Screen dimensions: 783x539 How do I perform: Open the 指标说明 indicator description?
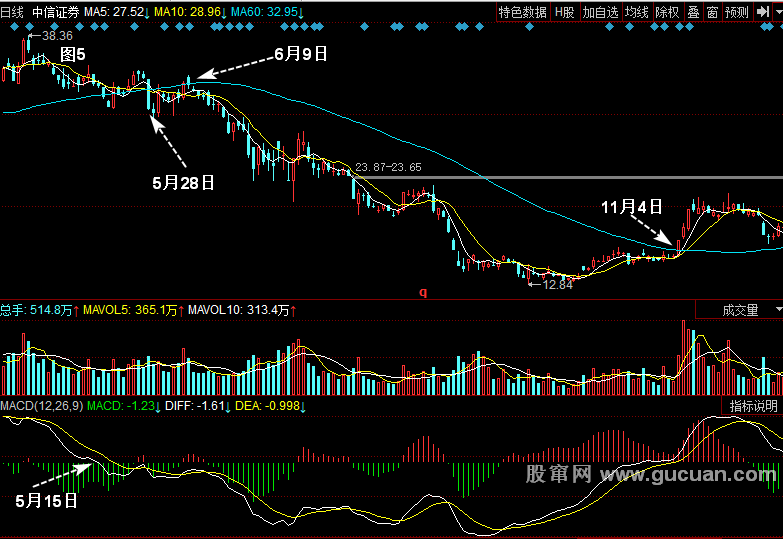pyautogui.click(x=753, y=406)
